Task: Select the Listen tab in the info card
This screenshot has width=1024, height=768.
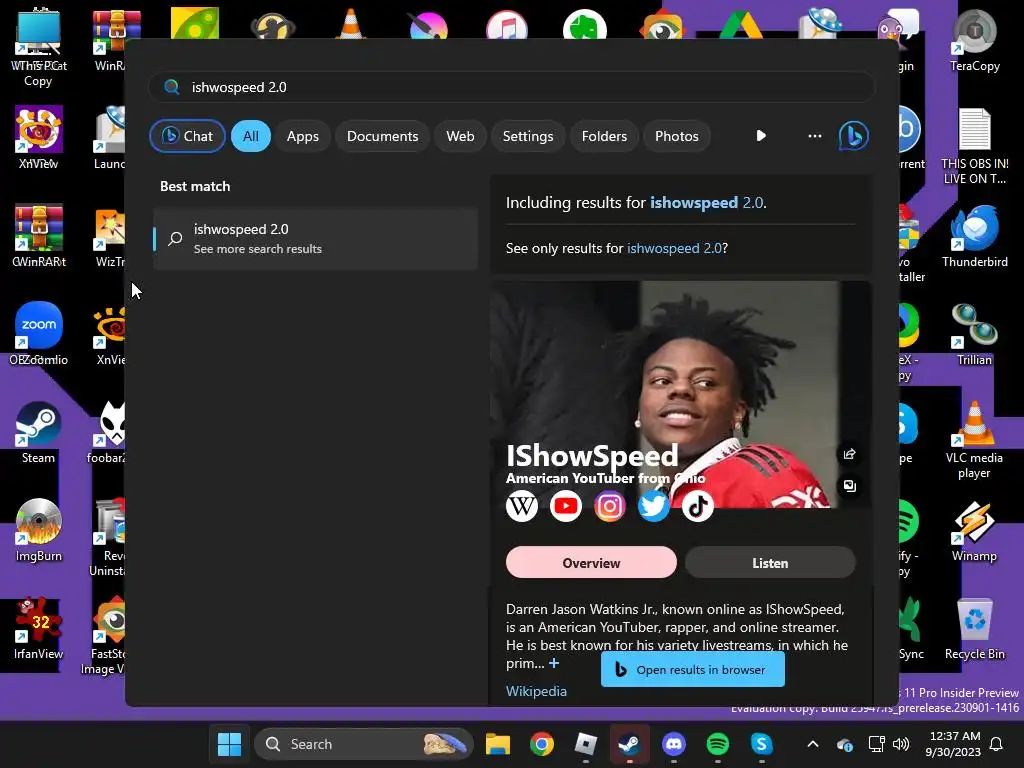Action: [770, 562]
